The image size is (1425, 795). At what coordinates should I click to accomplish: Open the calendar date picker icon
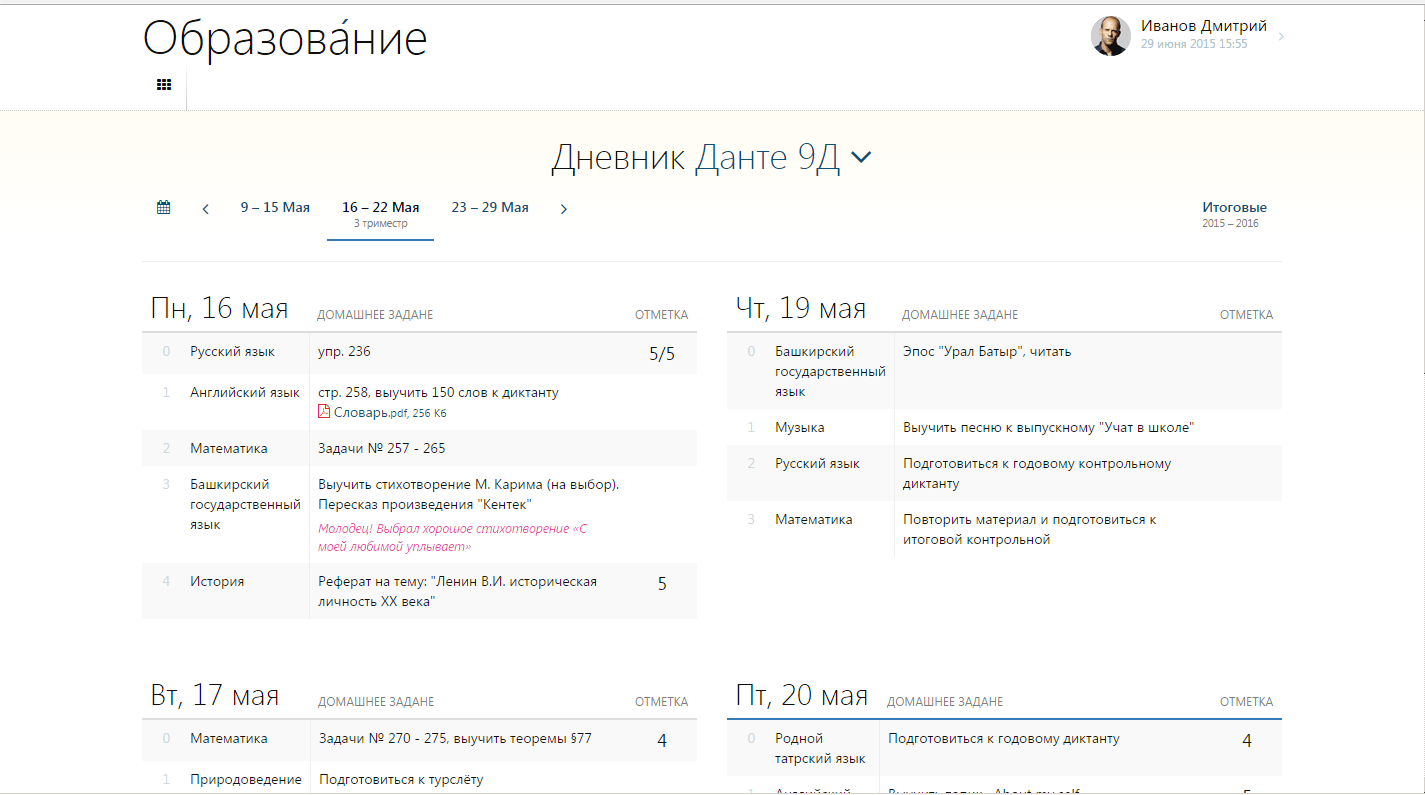click(163, 208)
